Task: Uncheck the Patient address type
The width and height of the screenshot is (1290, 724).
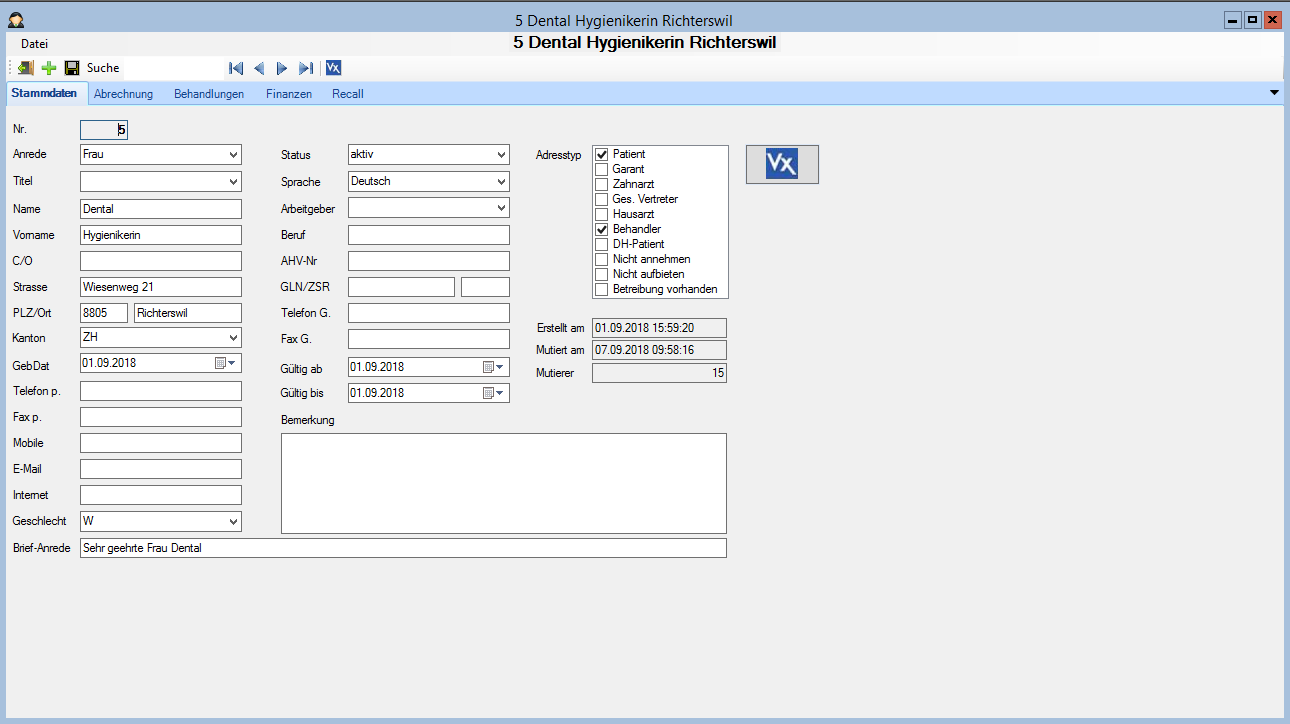Action: point(602,154)
